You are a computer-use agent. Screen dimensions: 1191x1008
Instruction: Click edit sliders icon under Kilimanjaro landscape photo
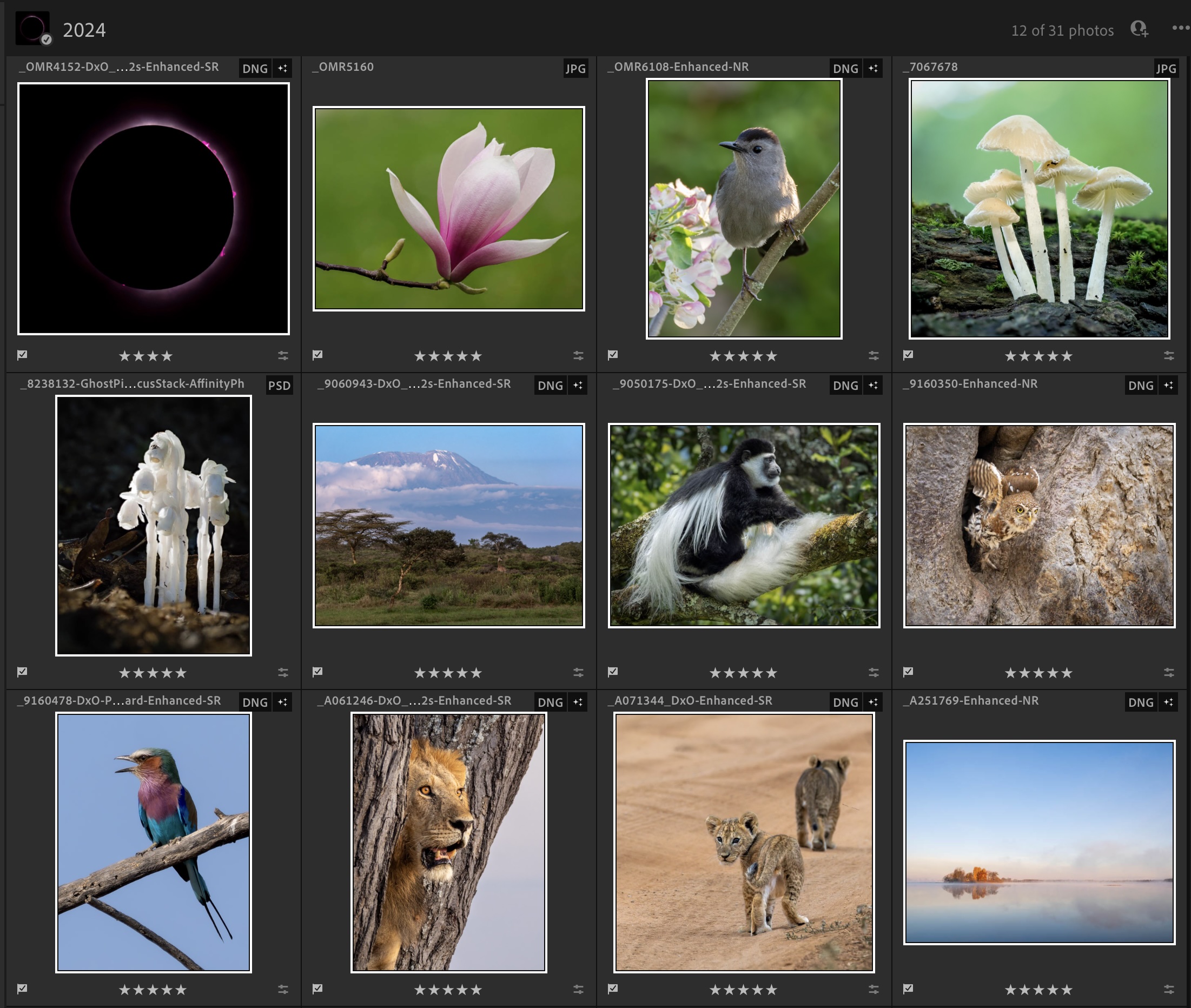[578, 673]
